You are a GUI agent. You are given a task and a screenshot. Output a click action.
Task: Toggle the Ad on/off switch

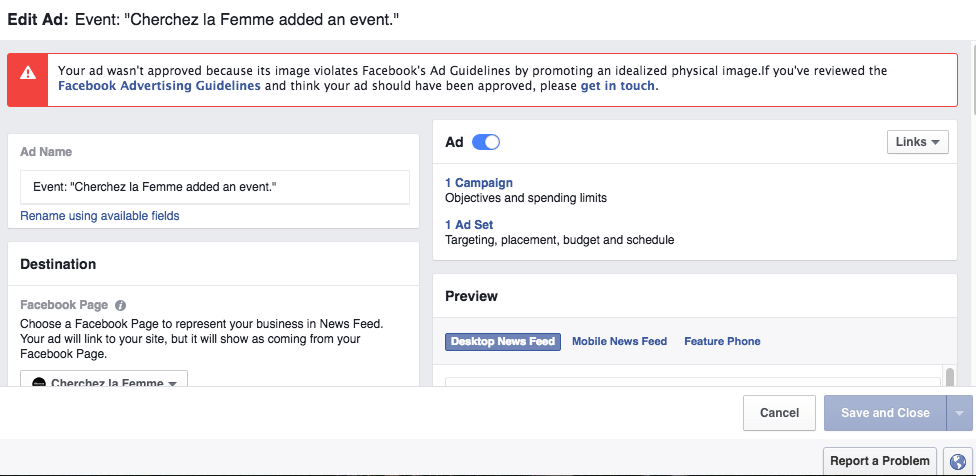pyautogui.click(x=485, y=142)
